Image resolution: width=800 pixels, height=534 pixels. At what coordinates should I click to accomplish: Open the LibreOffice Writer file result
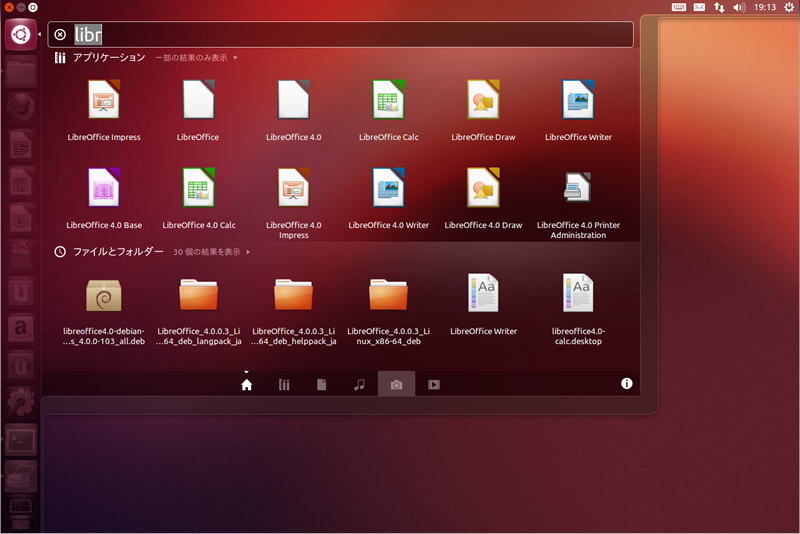tap(483, 293)
